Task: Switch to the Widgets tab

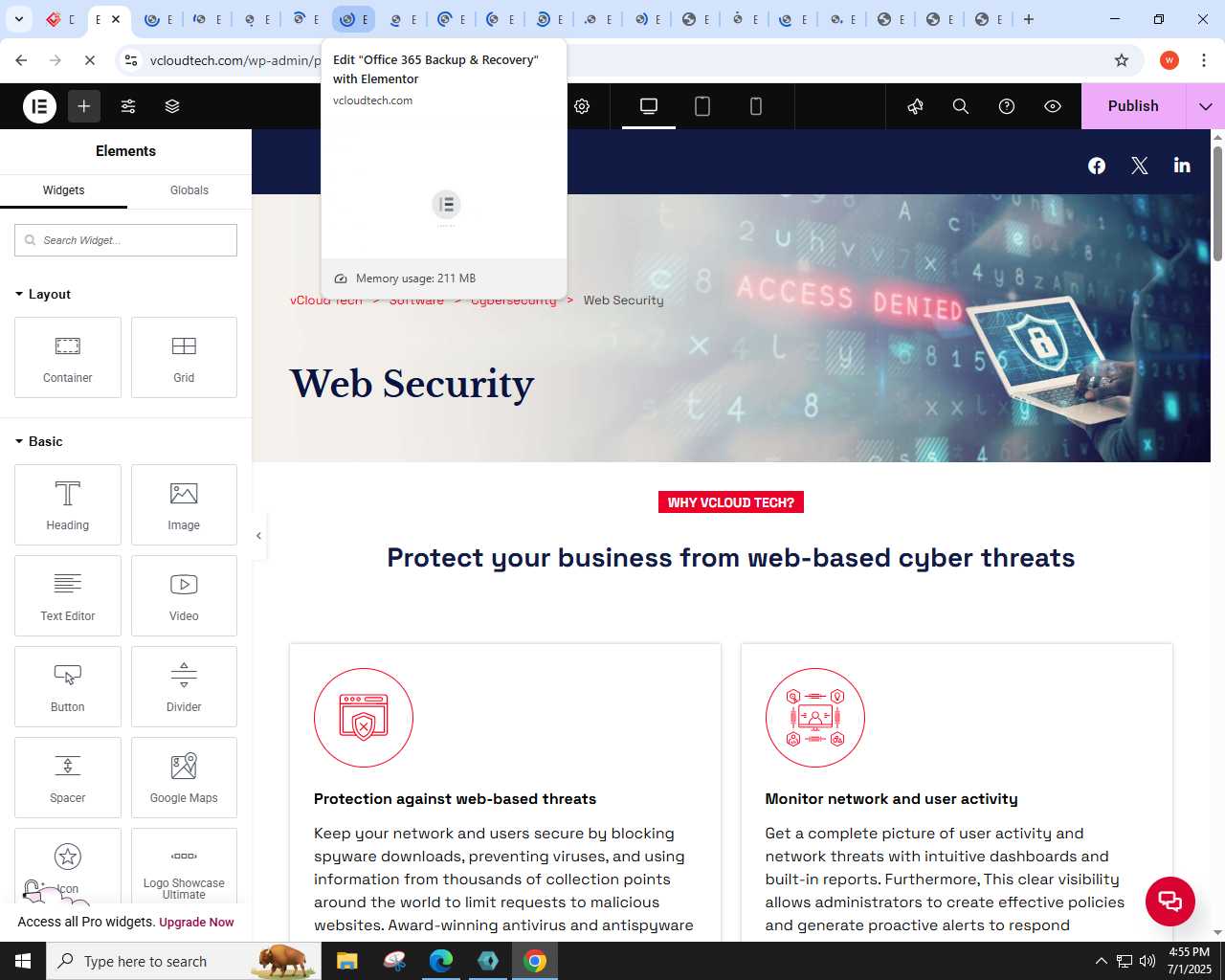Action: (63, 190)
